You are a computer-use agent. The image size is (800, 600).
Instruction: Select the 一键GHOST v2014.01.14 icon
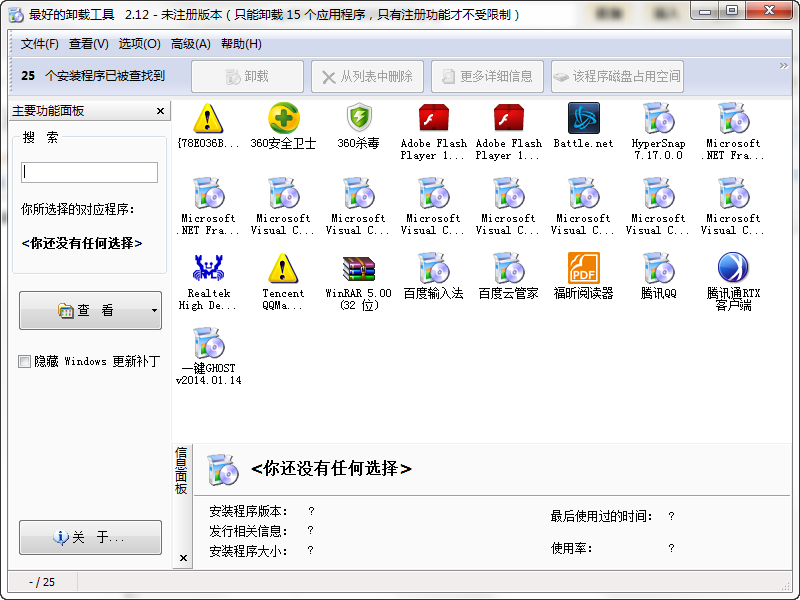click(x=208, y=343)
